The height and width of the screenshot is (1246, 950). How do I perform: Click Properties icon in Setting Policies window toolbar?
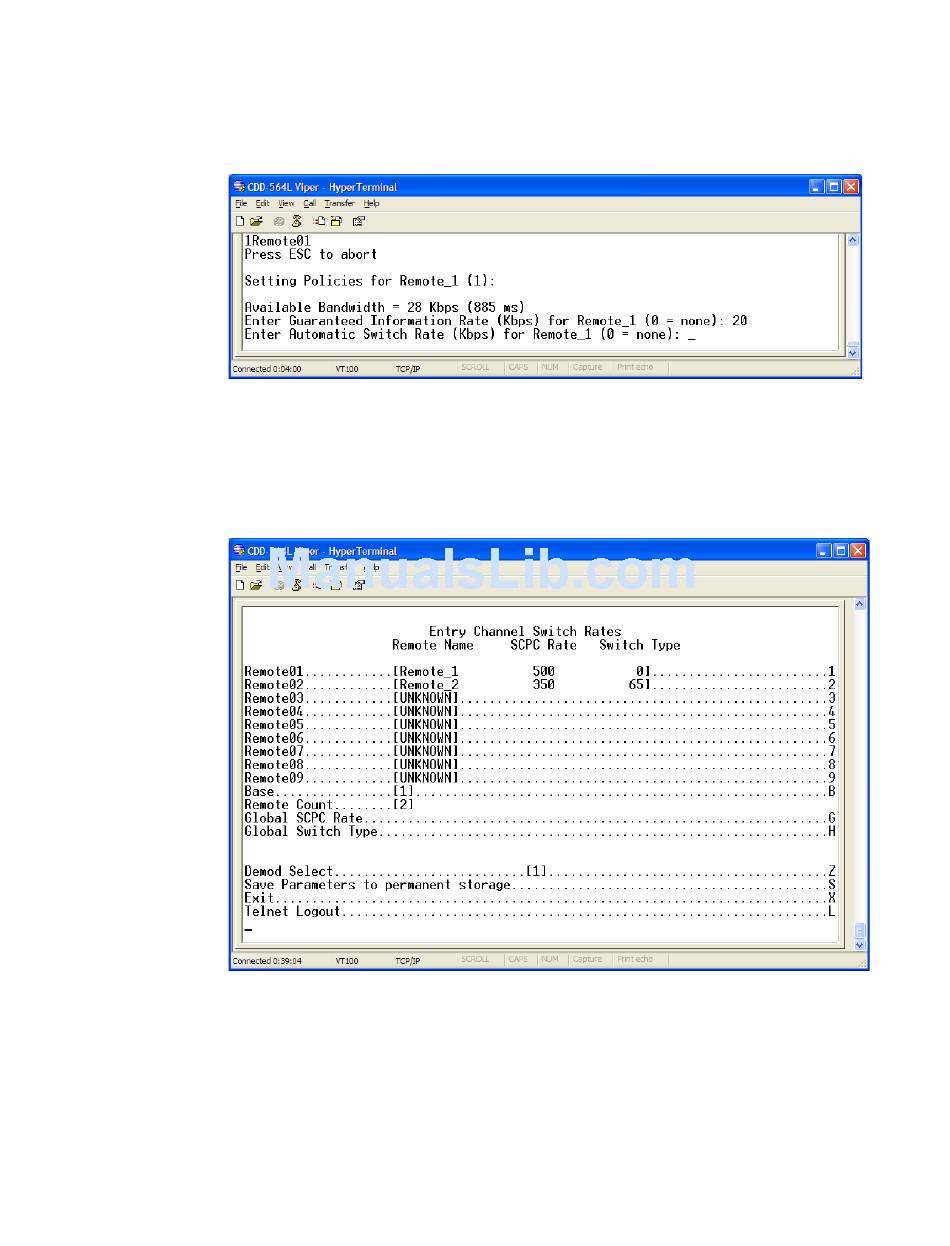click(x=359, y=221)
